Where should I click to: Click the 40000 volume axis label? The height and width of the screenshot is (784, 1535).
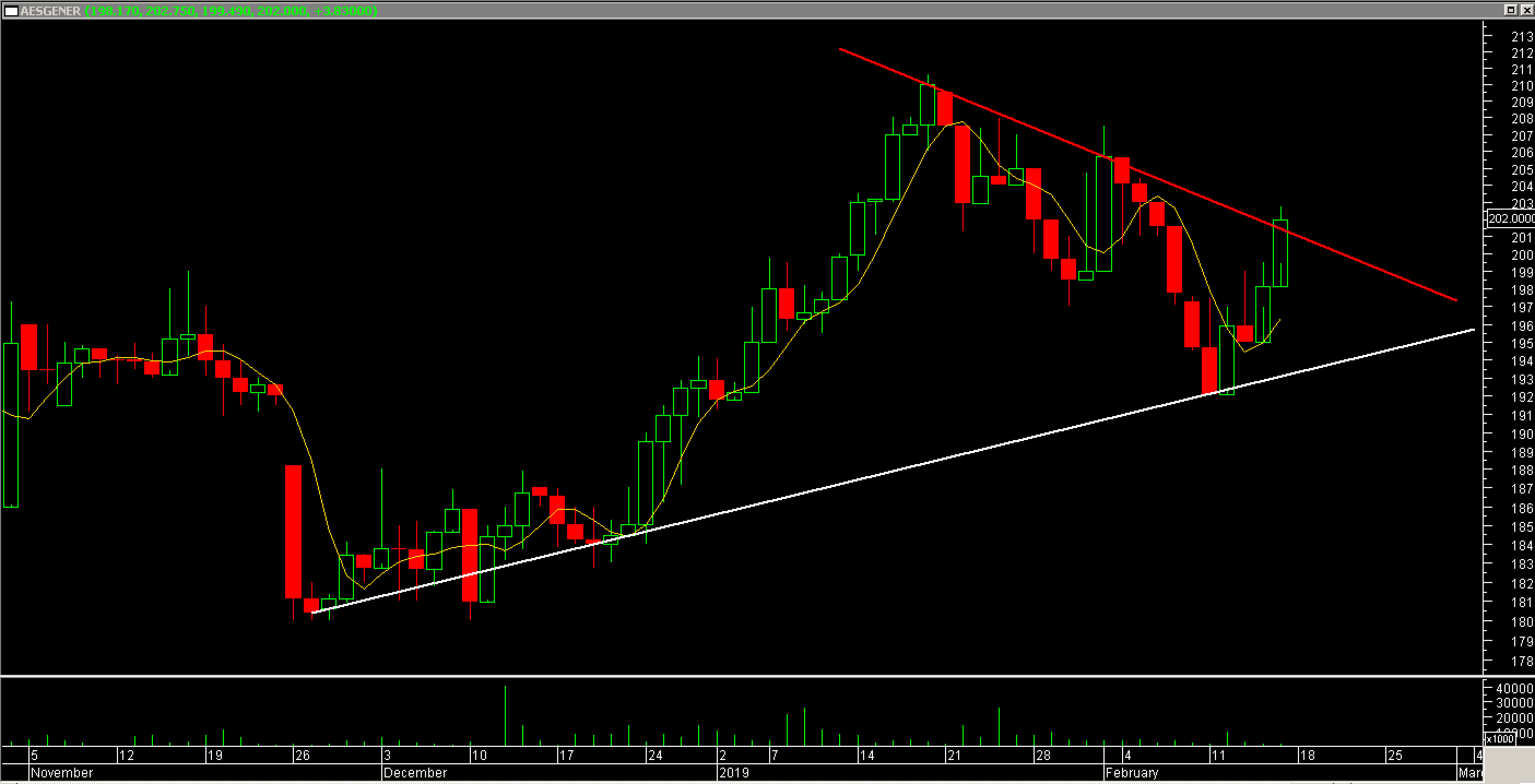pos(1514,688)
